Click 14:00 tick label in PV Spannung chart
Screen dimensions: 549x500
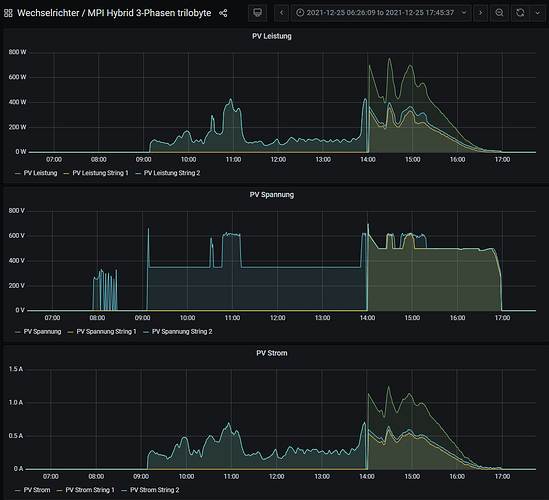point(368,318)
